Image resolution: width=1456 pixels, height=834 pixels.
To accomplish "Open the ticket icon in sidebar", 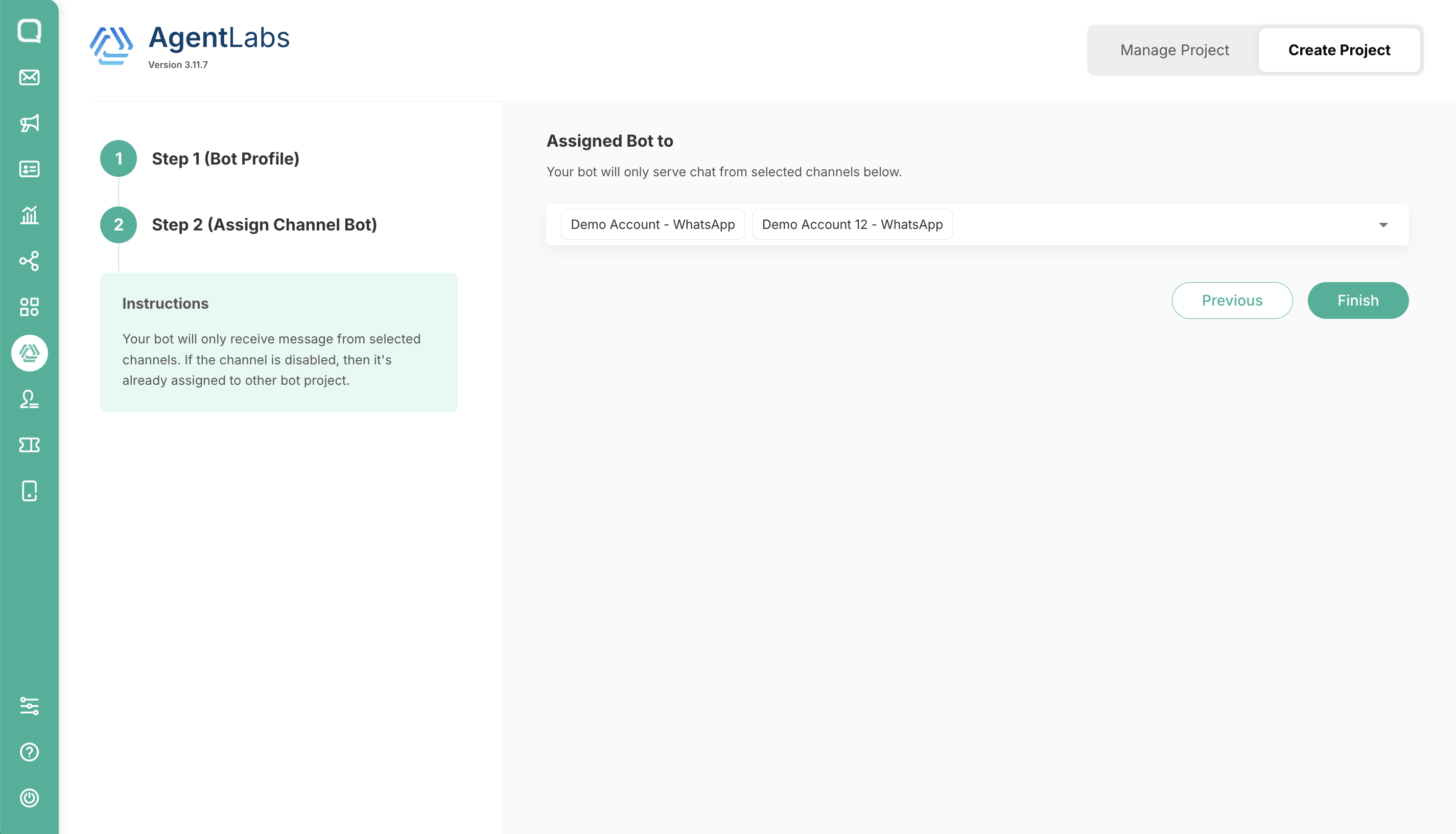I will [x=29, y=445].
